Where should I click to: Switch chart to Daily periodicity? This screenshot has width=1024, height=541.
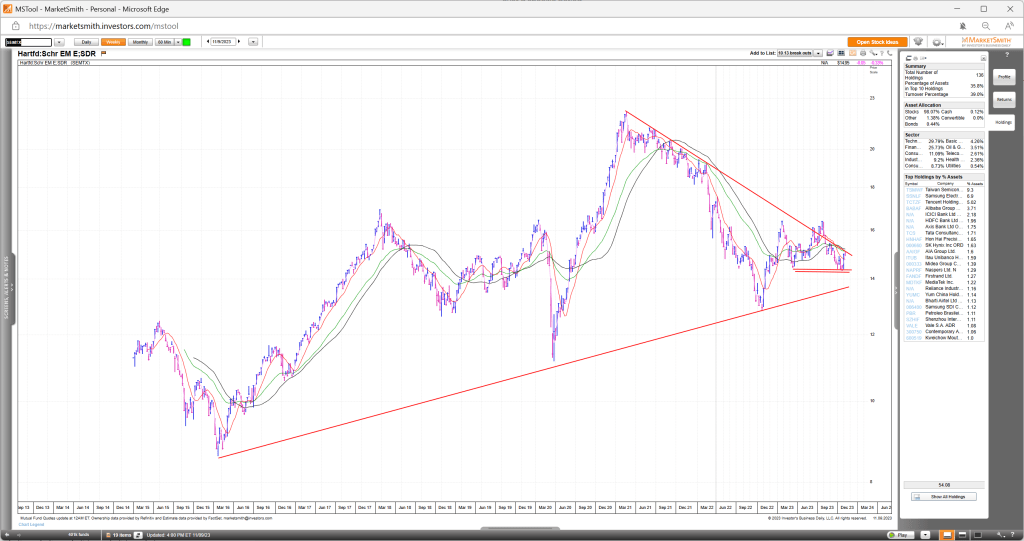point(86,42)
